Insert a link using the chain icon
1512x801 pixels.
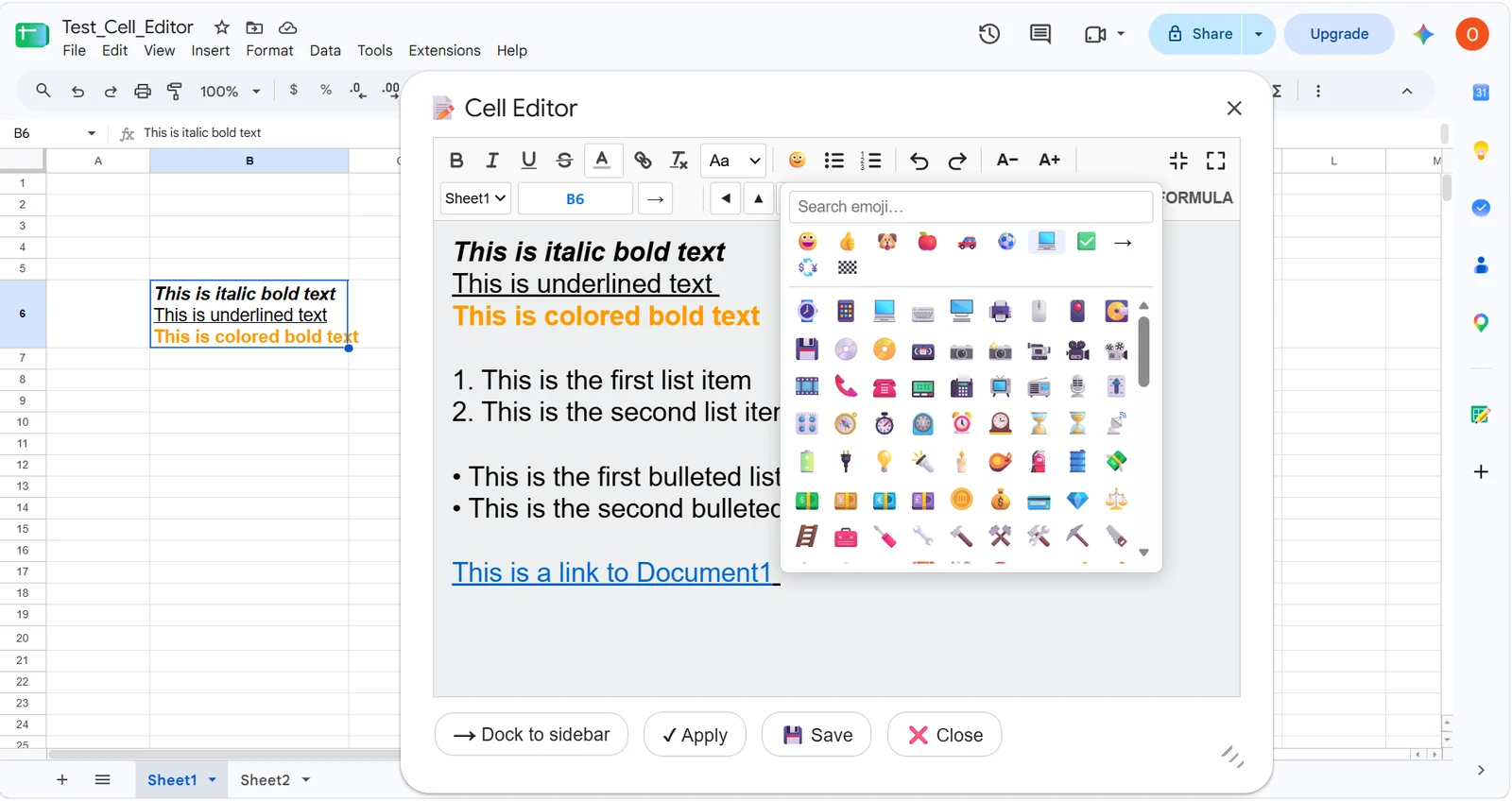point(643,161)
